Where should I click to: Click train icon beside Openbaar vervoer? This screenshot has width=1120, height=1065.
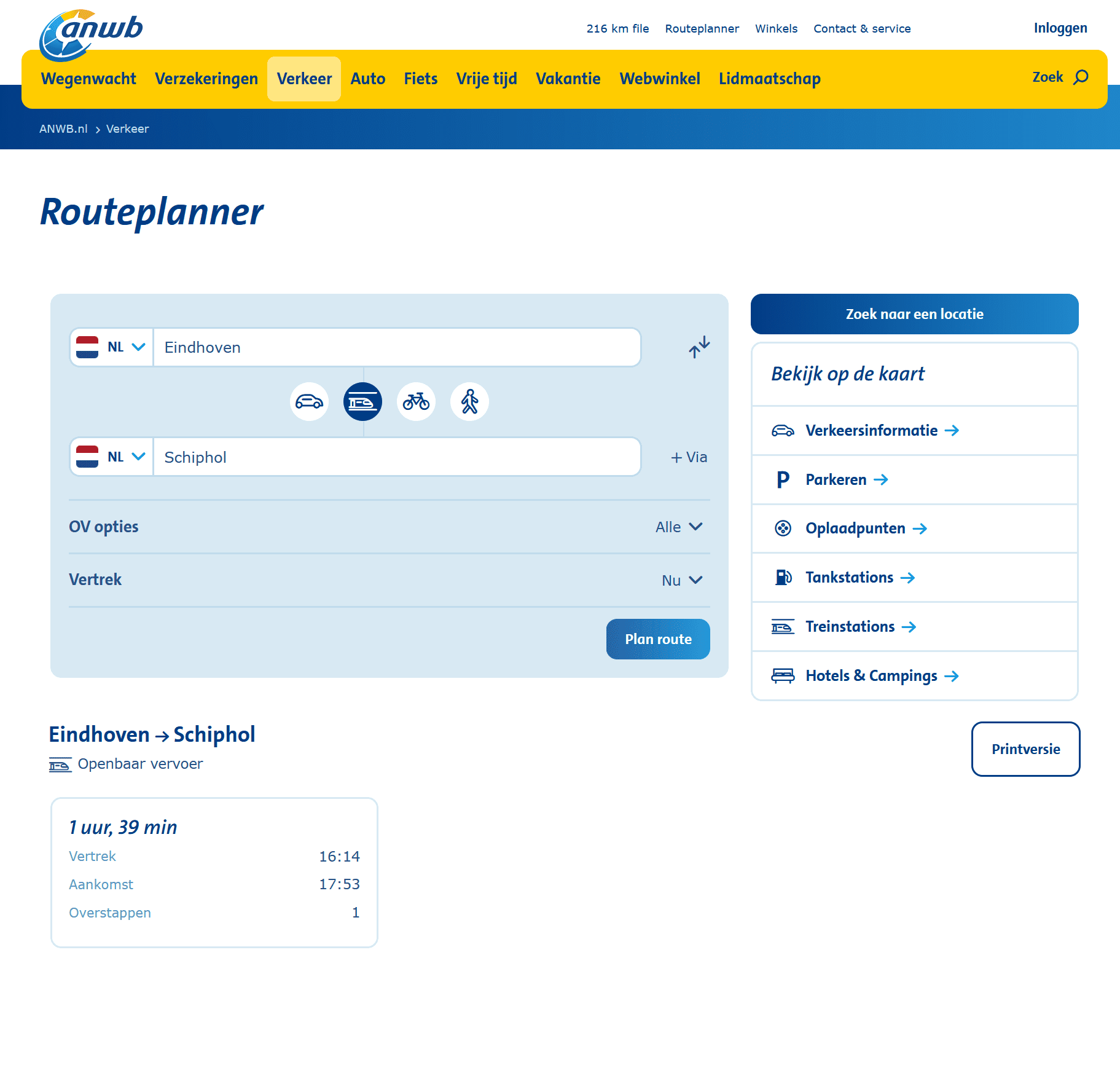pos(60,765)
